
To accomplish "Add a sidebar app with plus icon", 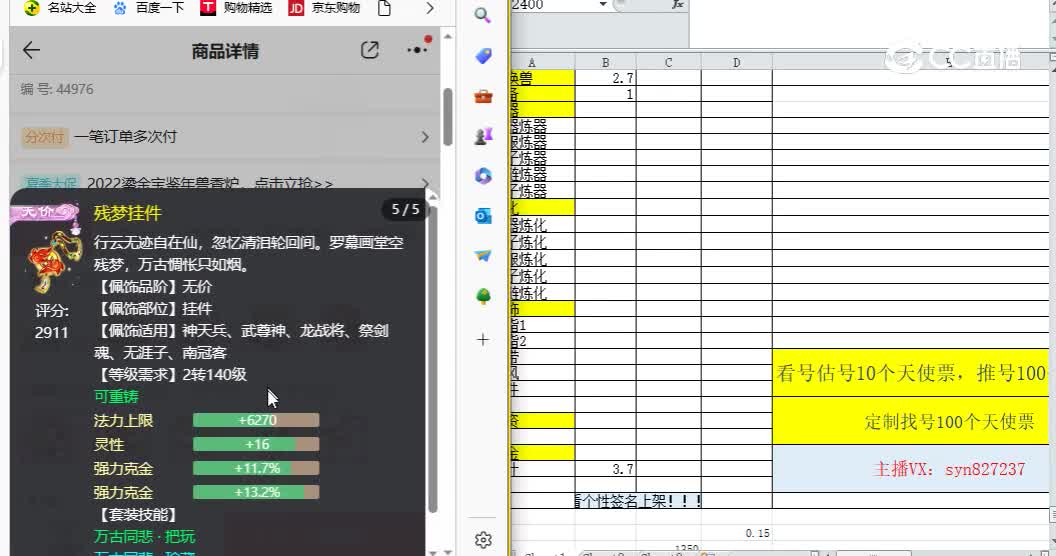I will [x=482, y=339].
